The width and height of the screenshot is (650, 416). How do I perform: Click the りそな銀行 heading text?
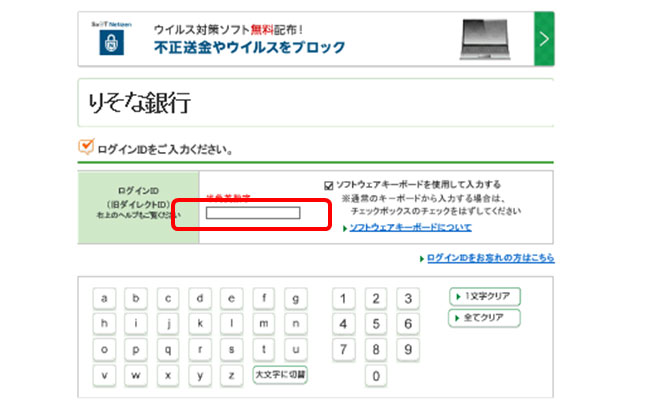pos(139,103)
